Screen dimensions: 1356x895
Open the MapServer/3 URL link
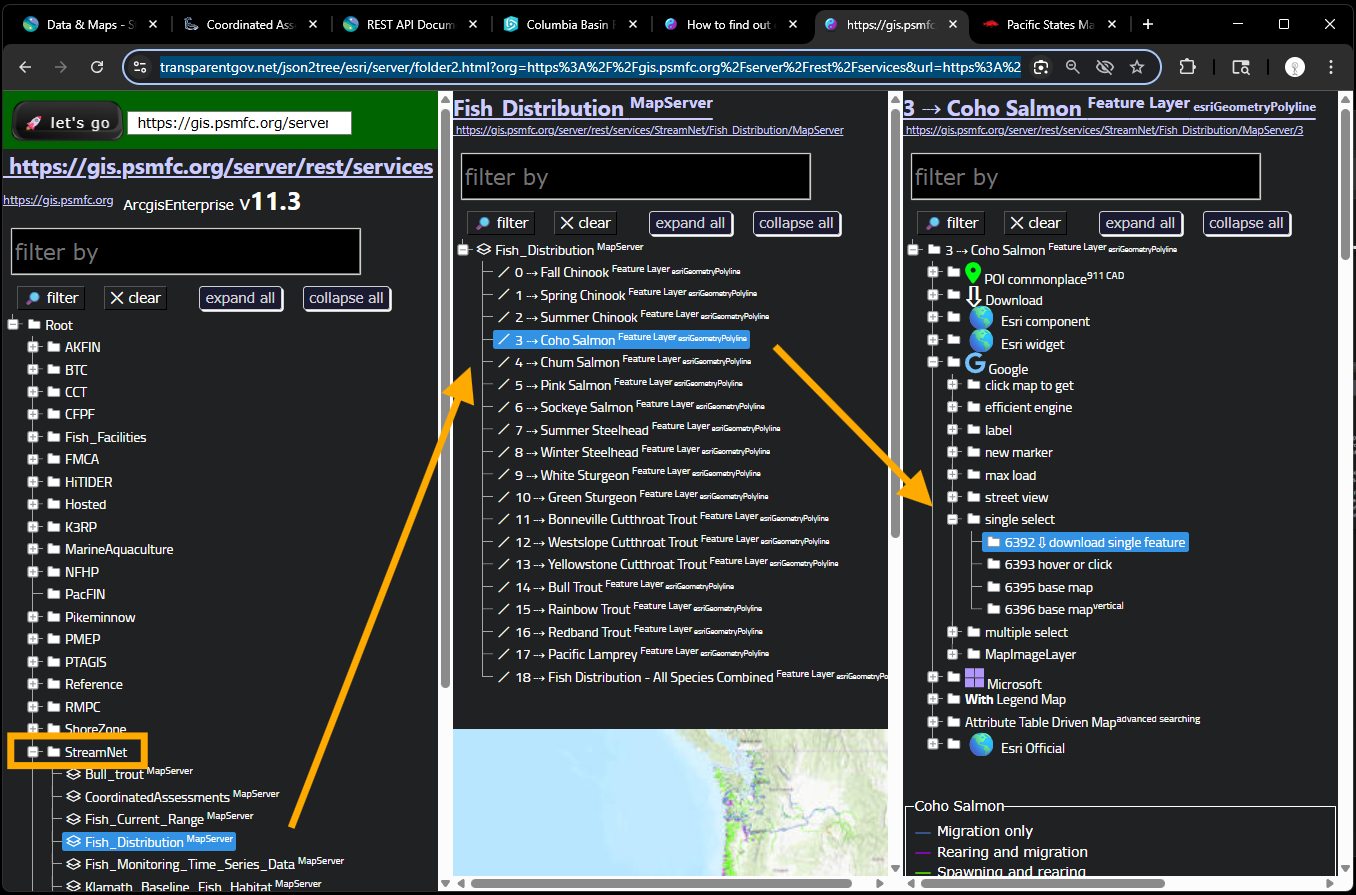(1104, 130)
